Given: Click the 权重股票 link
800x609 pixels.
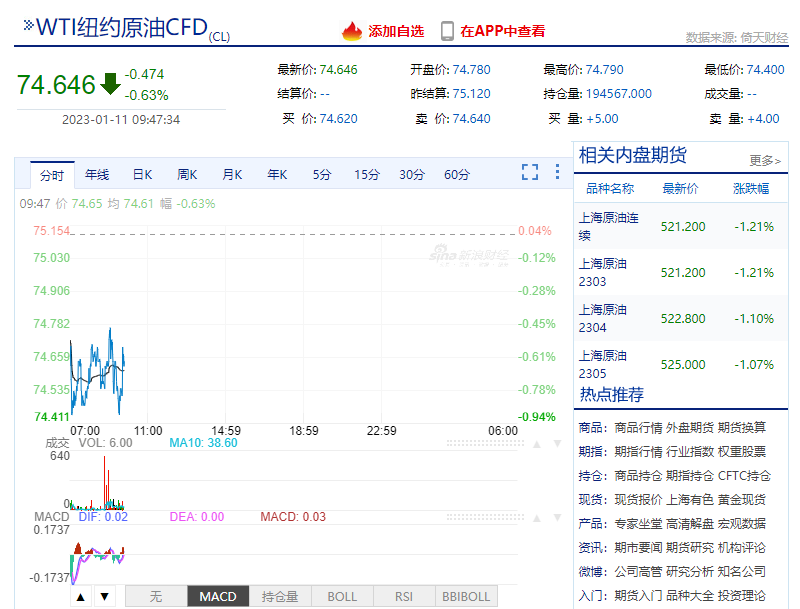Looking at the screenshot, I should pos(742,451).
